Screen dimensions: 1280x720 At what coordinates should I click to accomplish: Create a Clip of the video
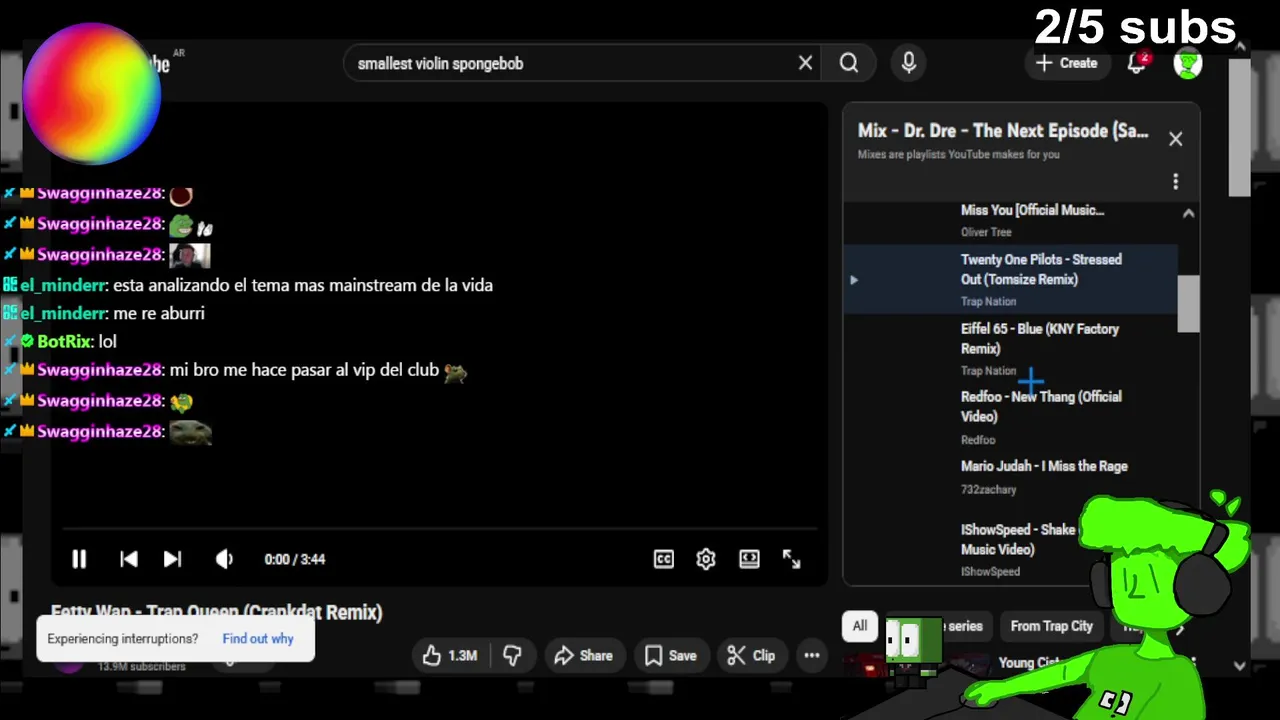click(x=751, y=656)
